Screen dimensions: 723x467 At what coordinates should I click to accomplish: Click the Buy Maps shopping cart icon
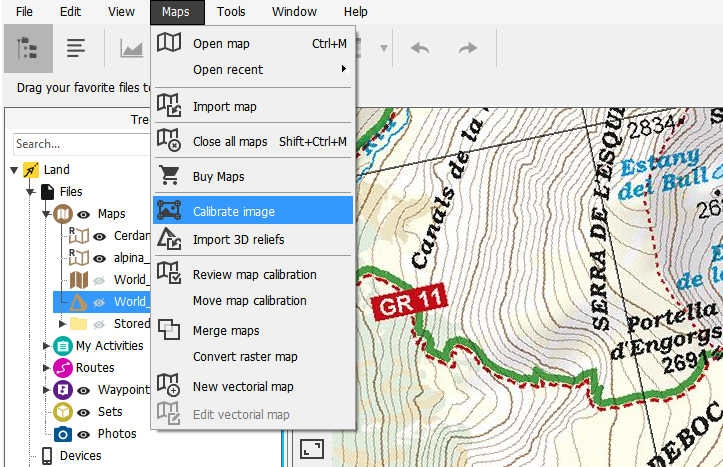pyautogui.click(x=169, y=175)
